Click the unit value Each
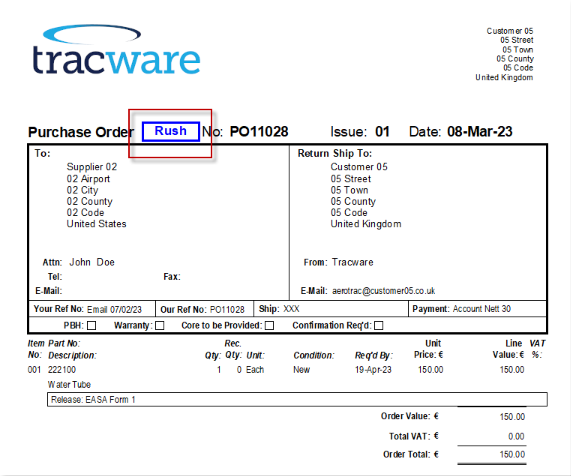The height and width of the screenshot is (476, 571). point(255,370)
